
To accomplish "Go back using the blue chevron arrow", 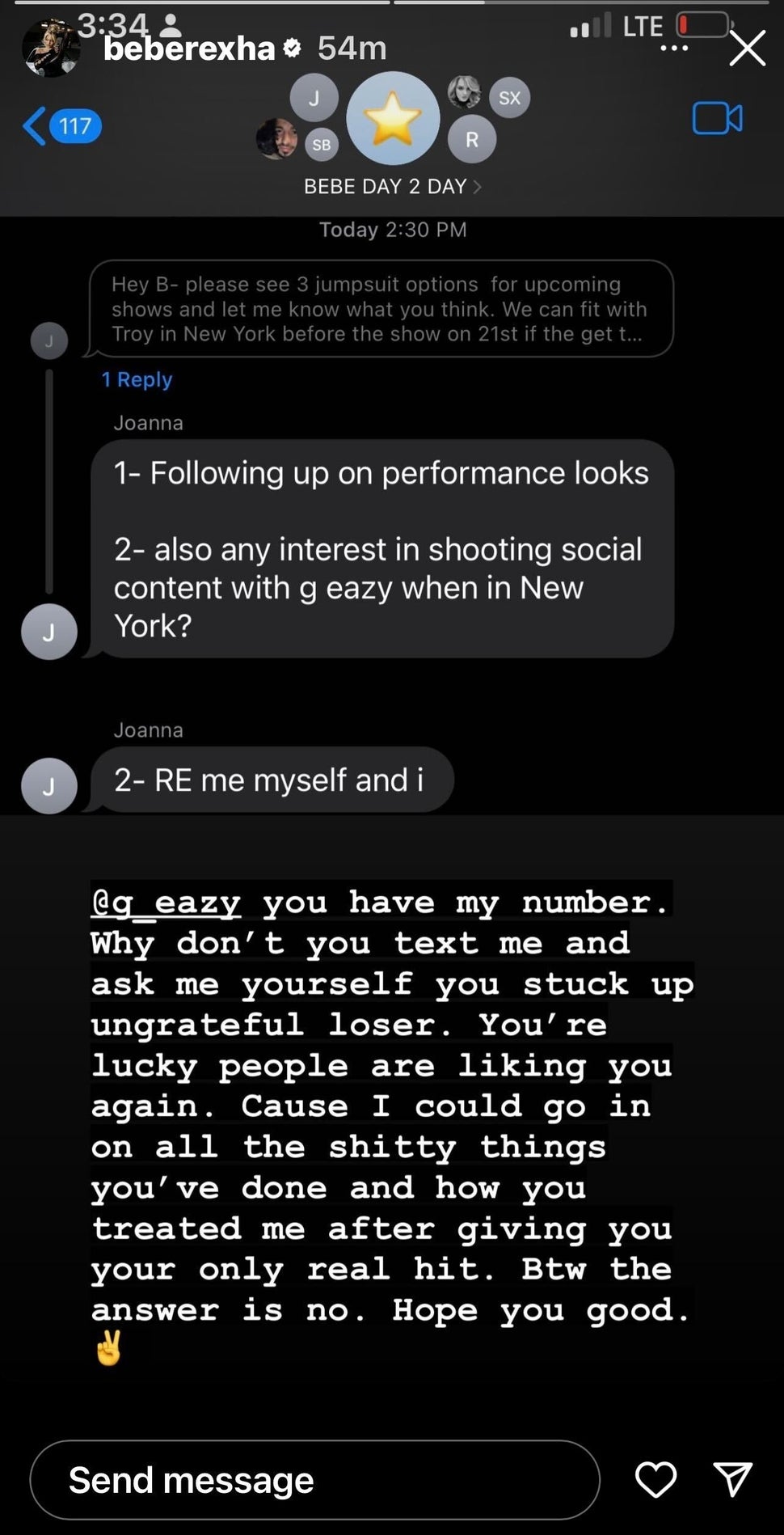I will tap(34, 126).
